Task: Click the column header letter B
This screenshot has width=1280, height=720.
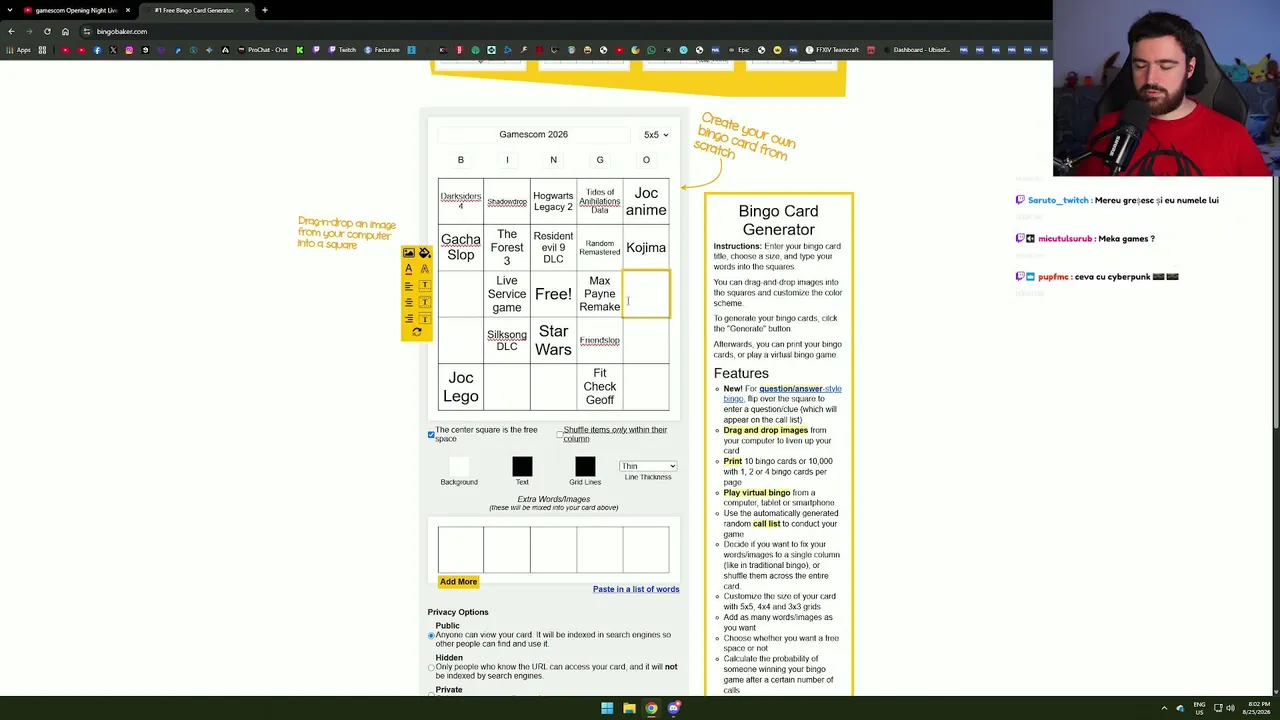Action: click(x=461, y=160)
